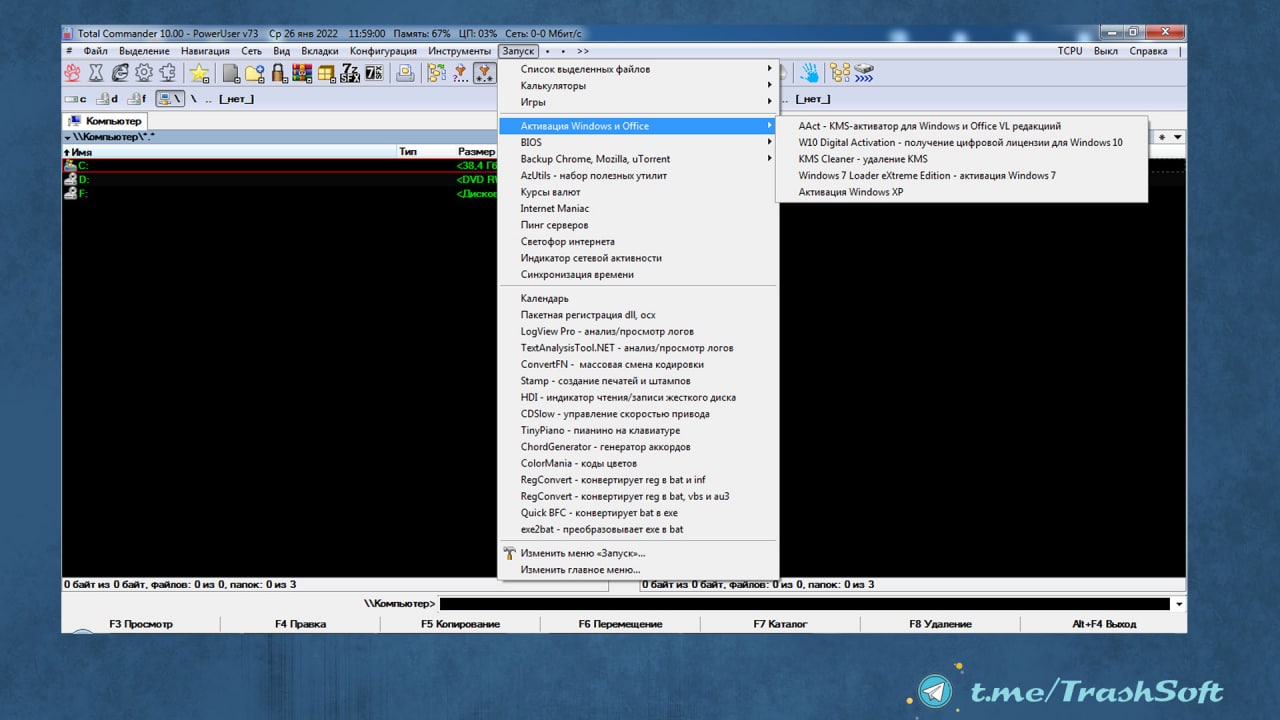
Task: Open the Конфигурация menu
Action: coord(383,51)
